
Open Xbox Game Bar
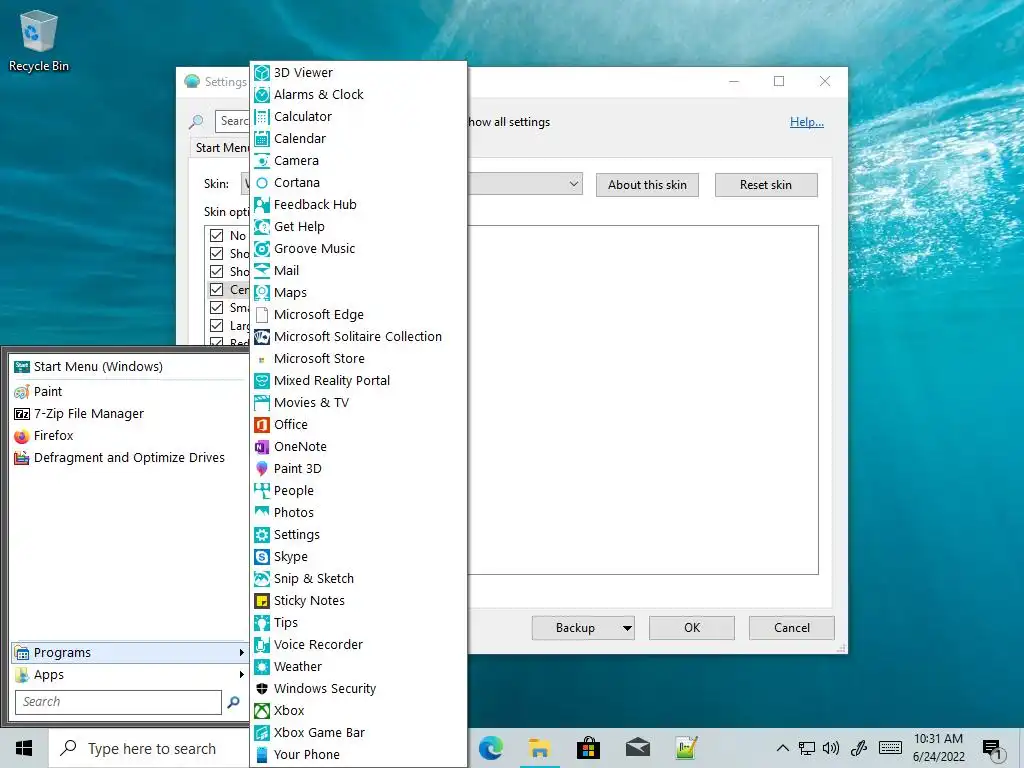tap(359, 733)
